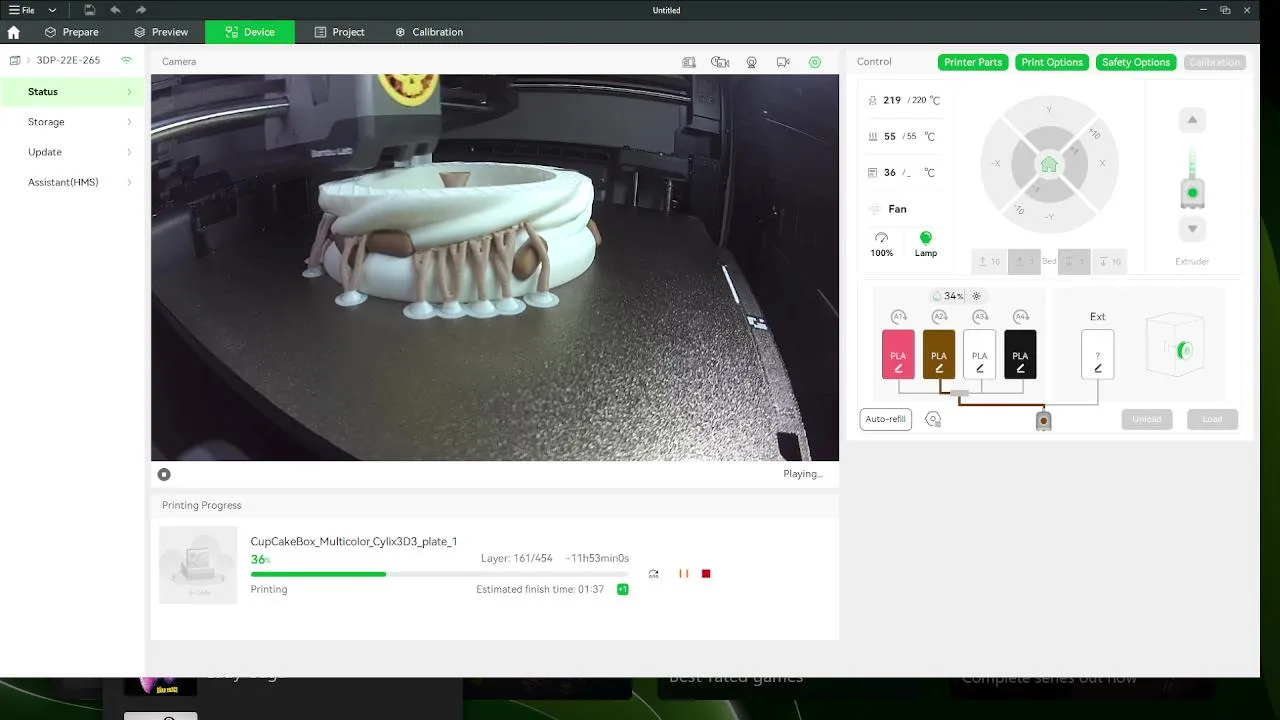The image size is (1280, 720).
Task: Move extruder down with arrow button
Action: coord(1192,229)
